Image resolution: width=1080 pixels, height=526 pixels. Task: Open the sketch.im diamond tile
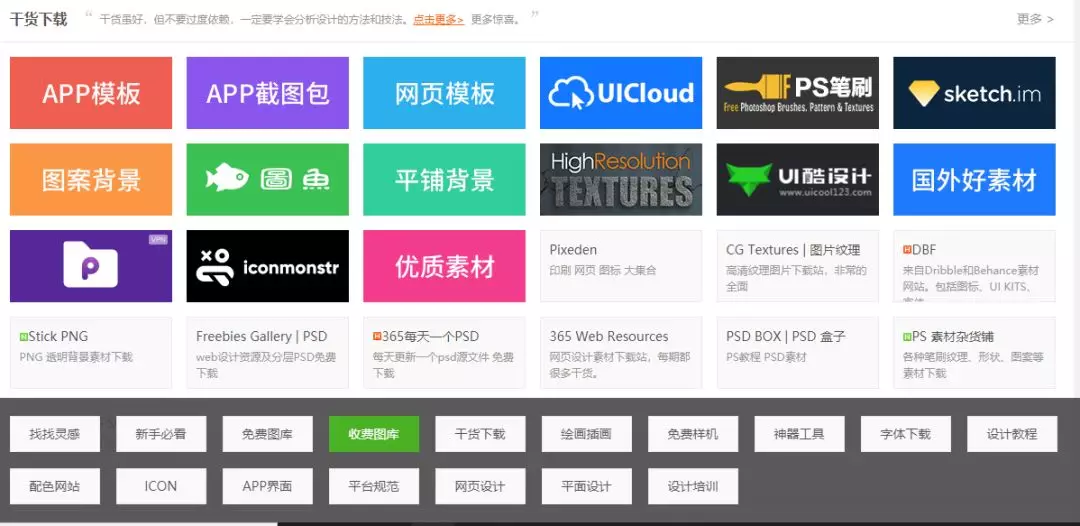coord(974,93)
